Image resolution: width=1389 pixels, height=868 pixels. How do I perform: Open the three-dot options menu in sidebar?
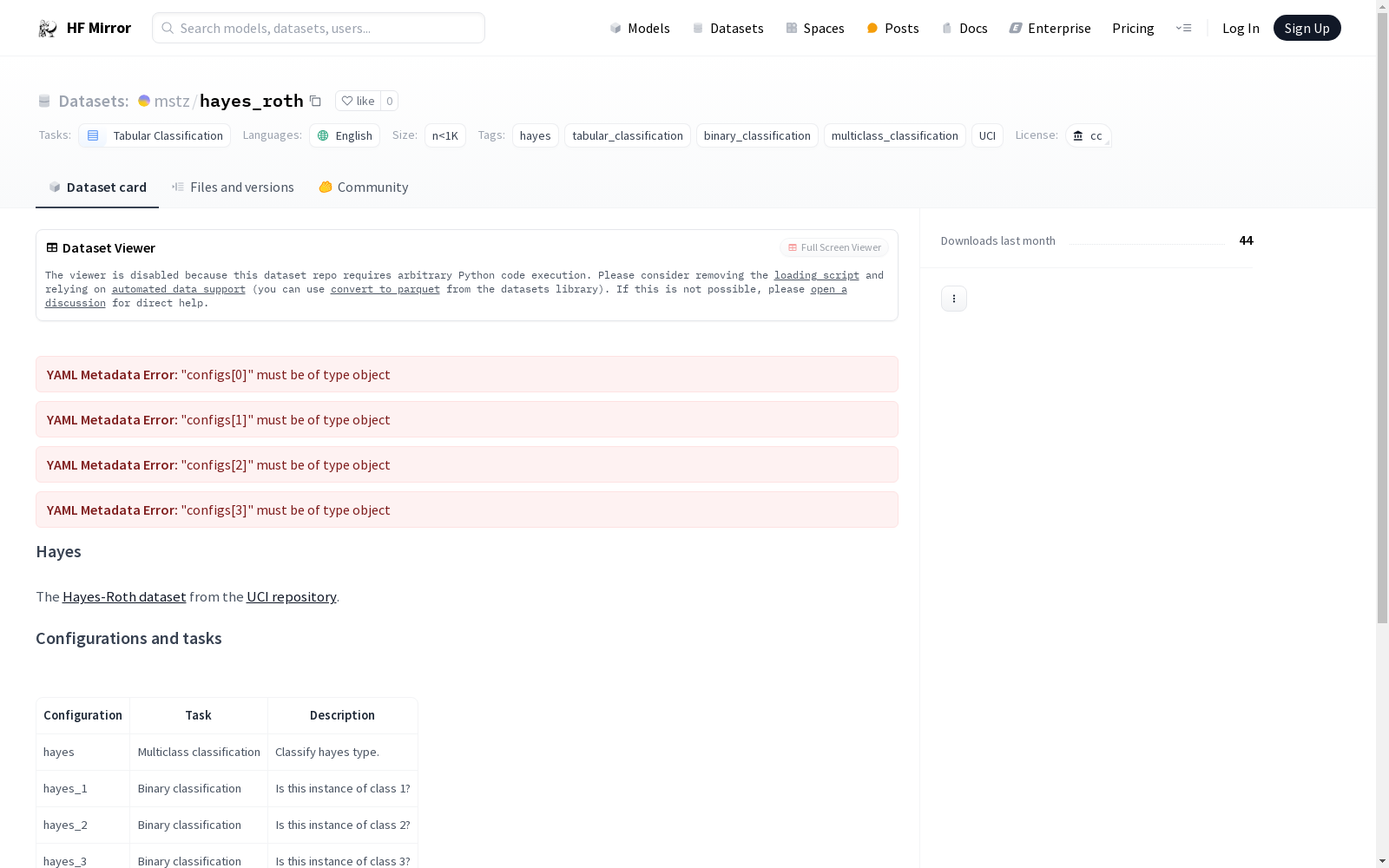click(953, 299)
